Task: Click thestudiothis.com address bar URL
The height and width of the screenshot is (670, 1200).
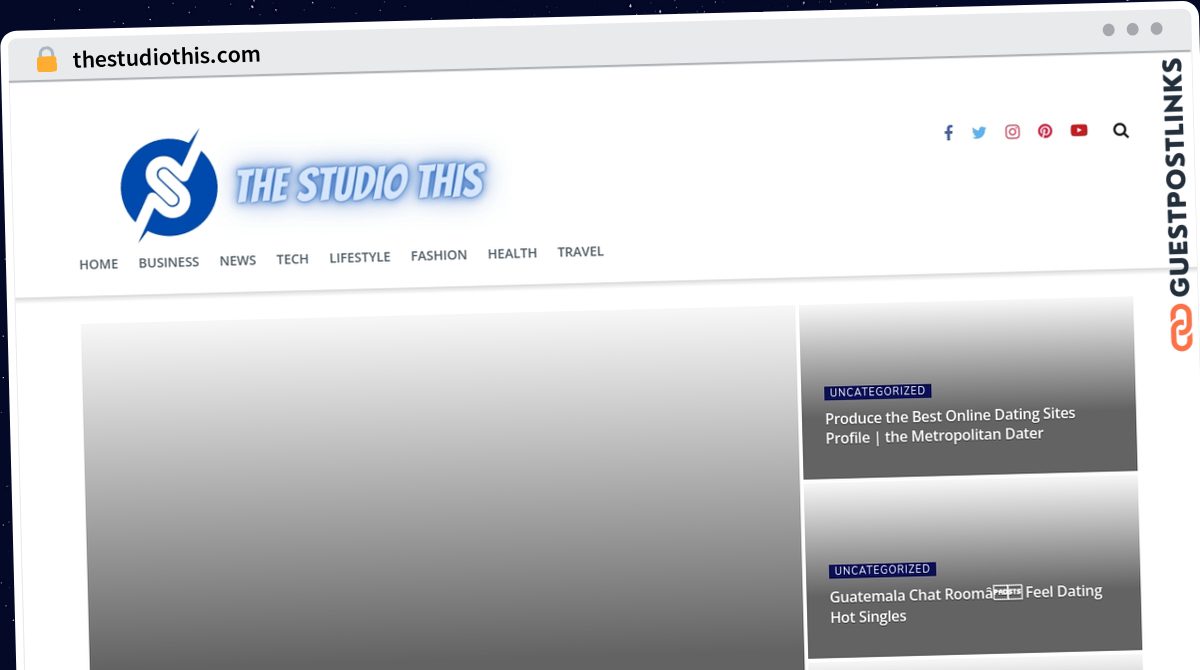Action: (x=166, y=56)
